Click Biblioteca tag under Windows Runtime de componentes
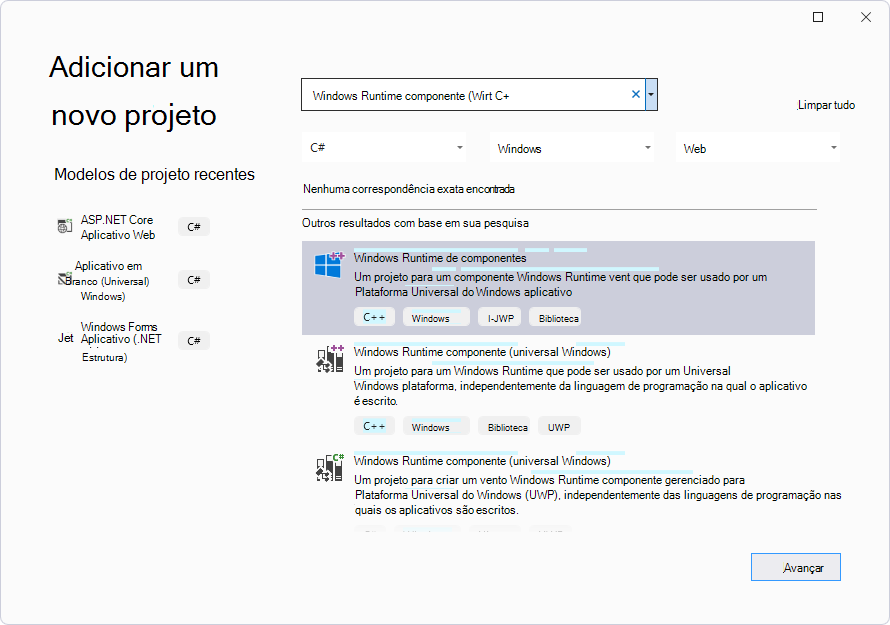890x625 pixels. coord(555,318)
